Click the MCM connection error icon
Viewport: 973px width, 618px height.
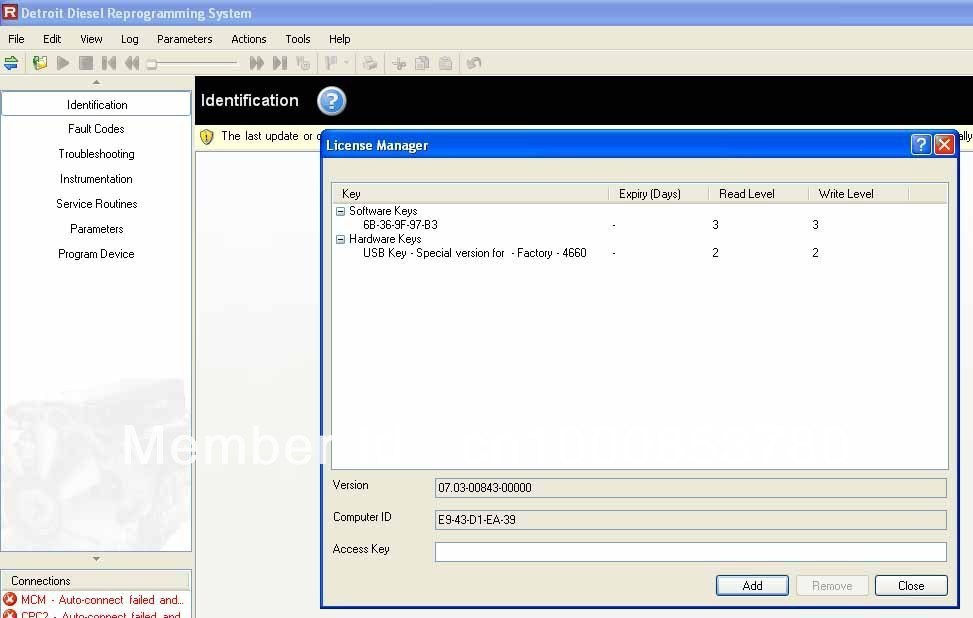10,599
